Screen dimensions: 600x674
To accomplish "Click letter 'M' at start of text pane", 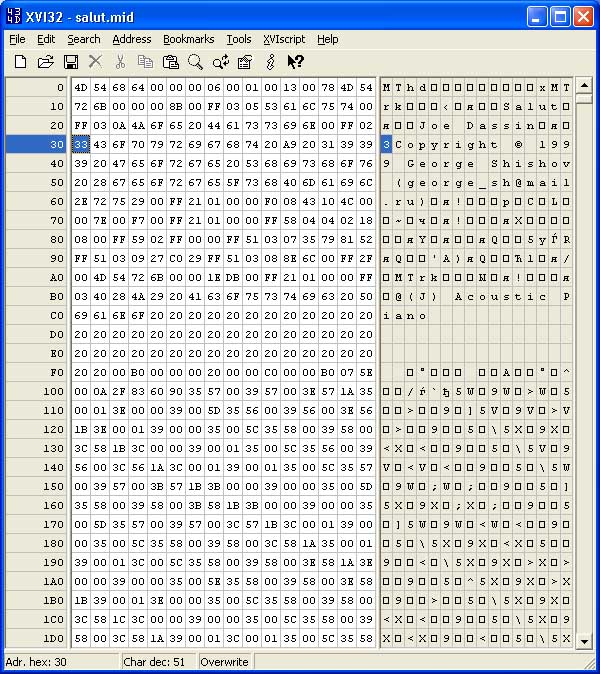I will tap(386, 88).
